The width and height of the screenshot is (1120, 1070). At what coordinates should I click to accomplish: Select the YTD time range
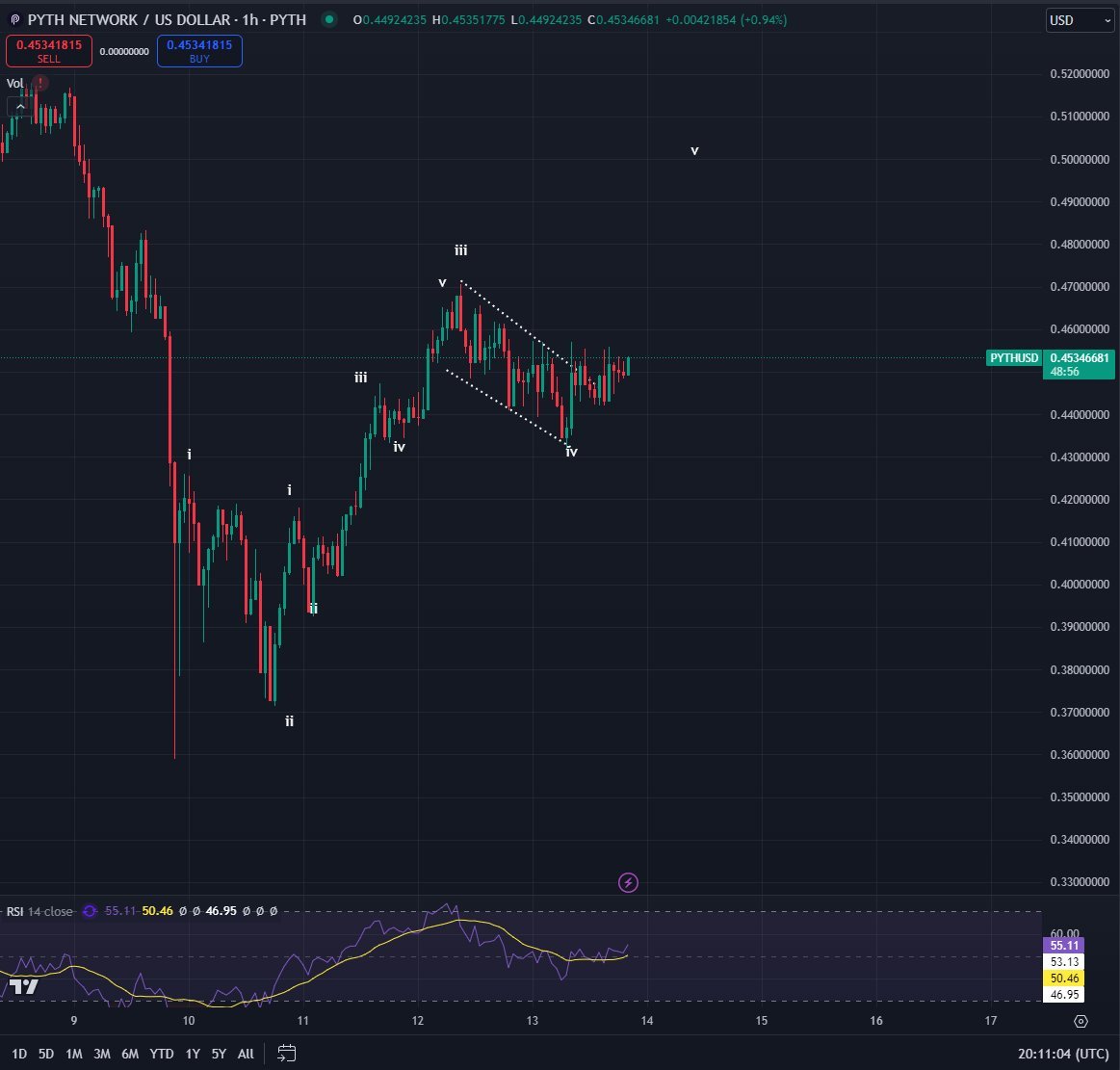point(162,1054)
